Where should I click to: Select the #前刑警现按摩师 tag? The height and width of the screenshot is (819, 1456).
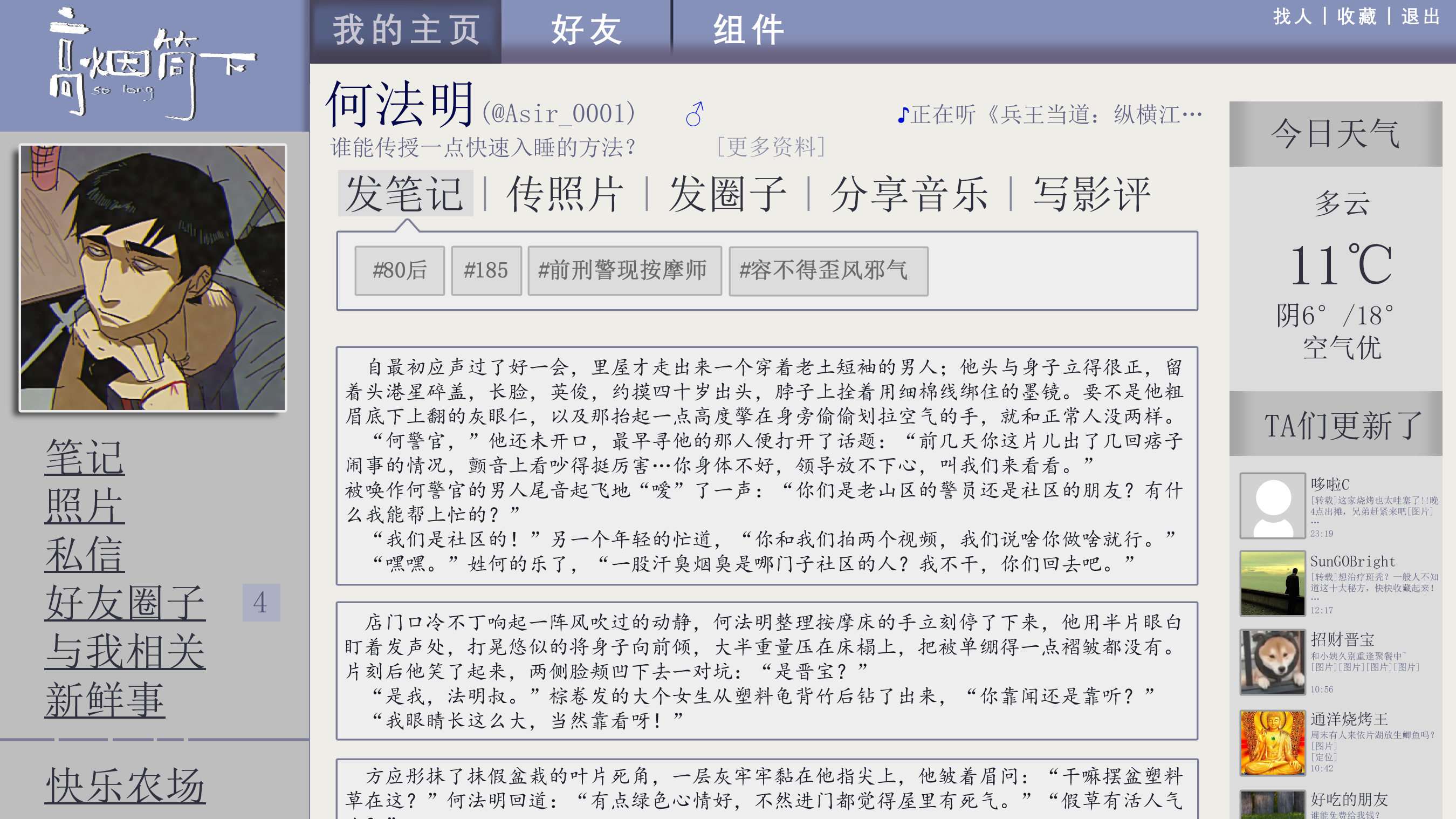point(624,270)
